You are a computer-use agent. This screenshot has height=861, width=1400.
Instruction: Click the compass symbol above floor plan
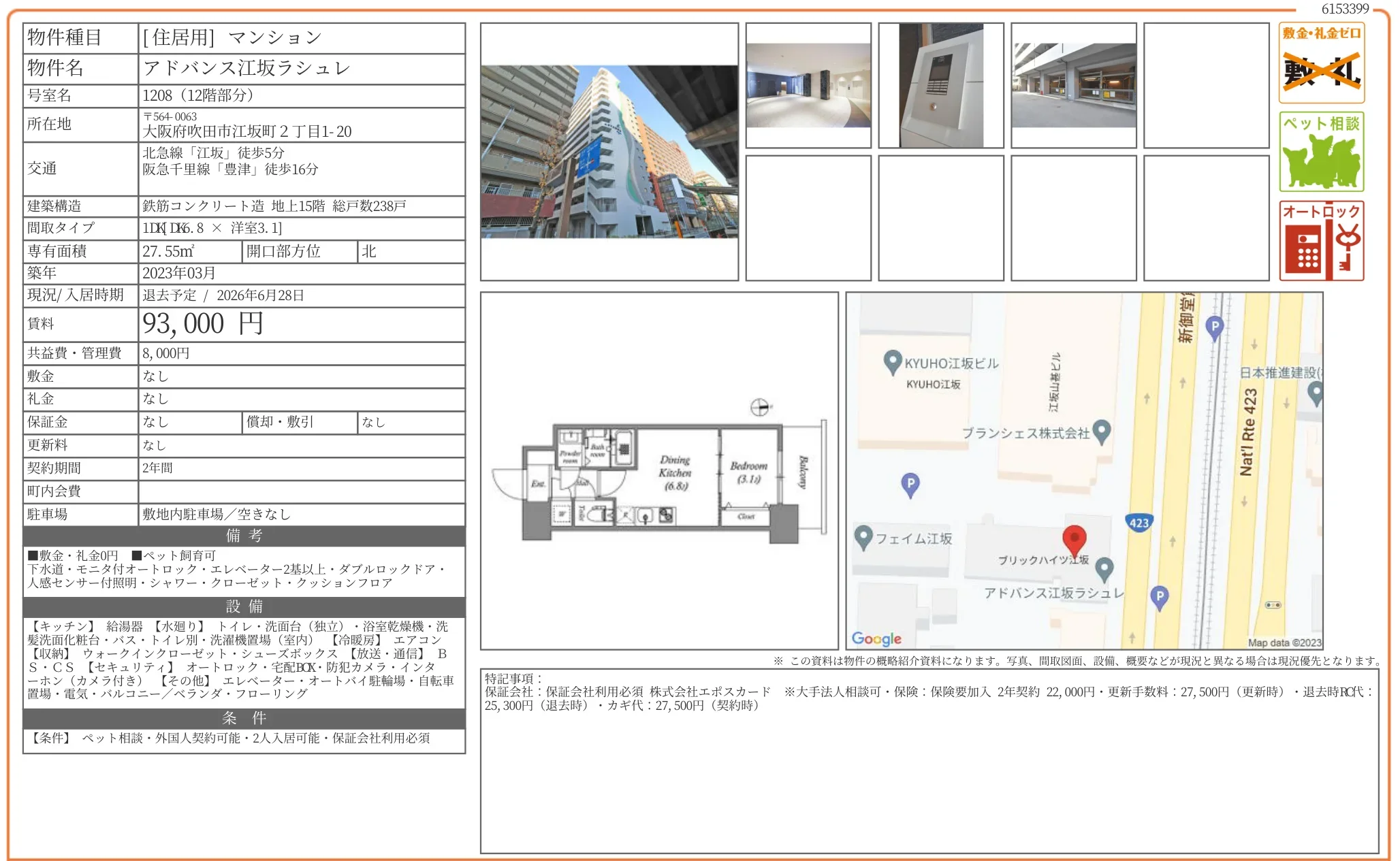pos(760,407)
